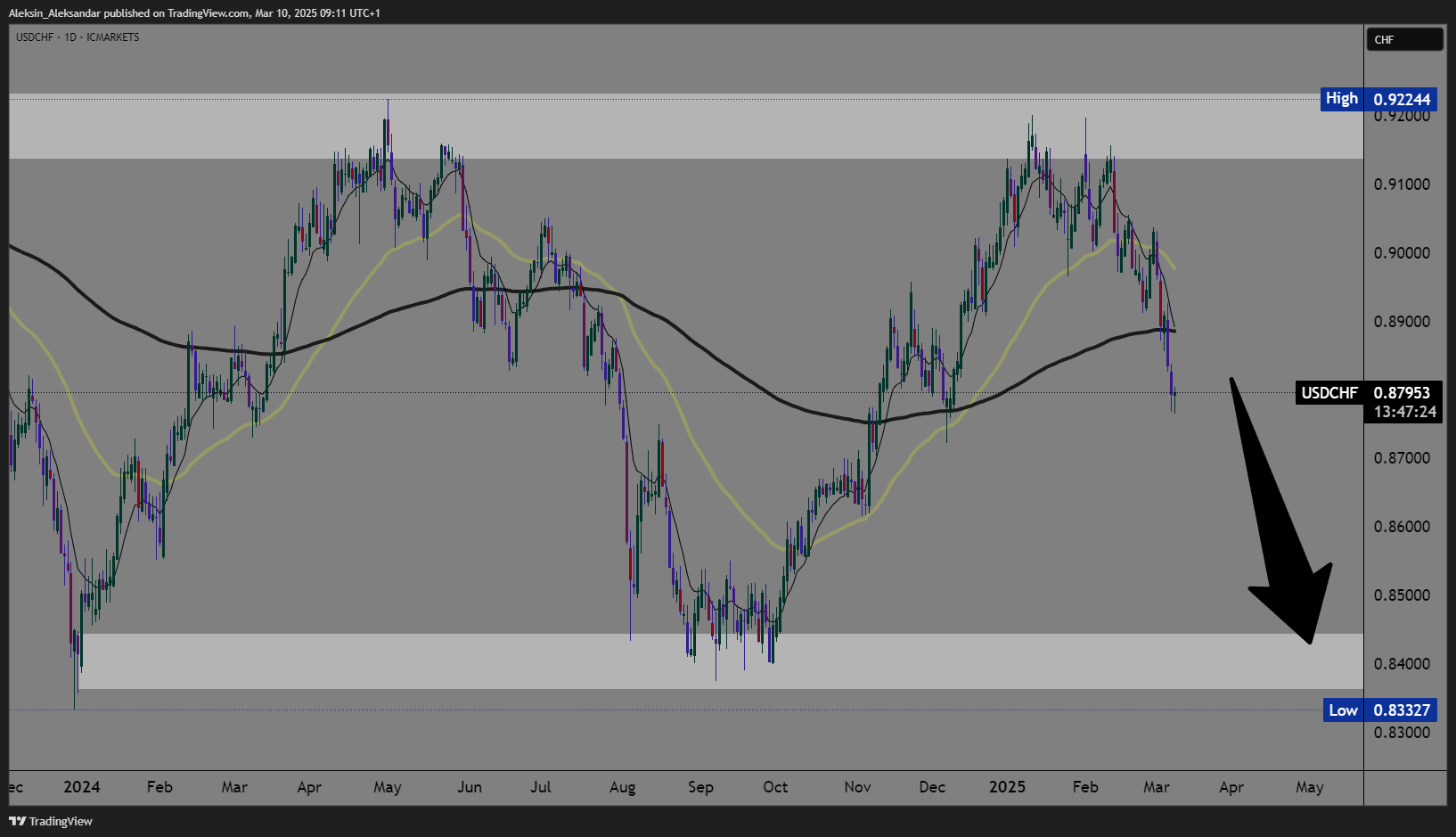1456x837 pixels.
Task: Click the 2025 label on time axis
Action: 1008,787
